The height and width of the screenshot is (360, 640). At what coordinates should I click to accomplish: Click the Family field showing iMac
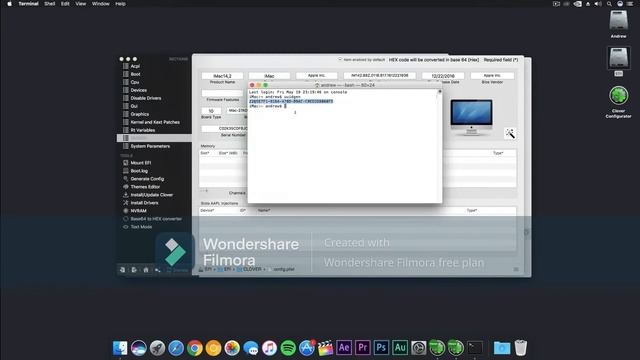pyautogui.click(x=269, y=76)
